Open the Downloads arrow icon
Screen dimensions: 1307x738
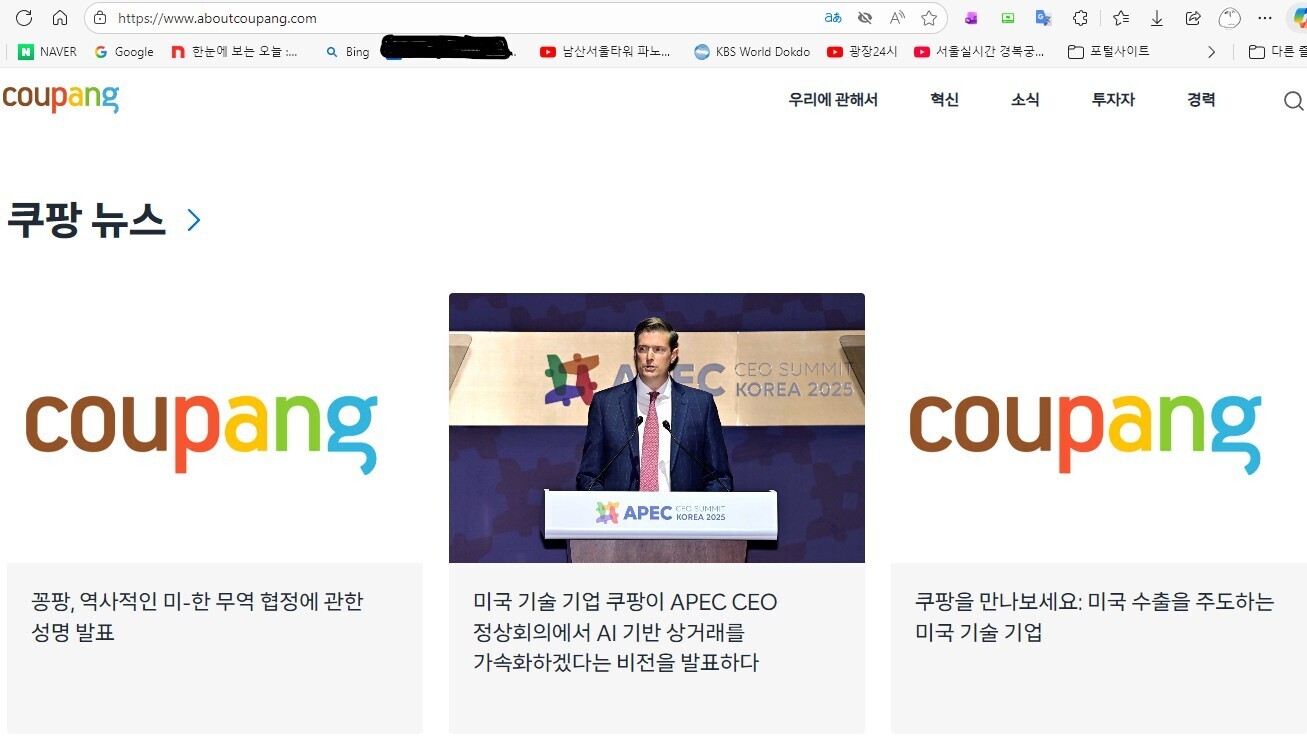1157,18
